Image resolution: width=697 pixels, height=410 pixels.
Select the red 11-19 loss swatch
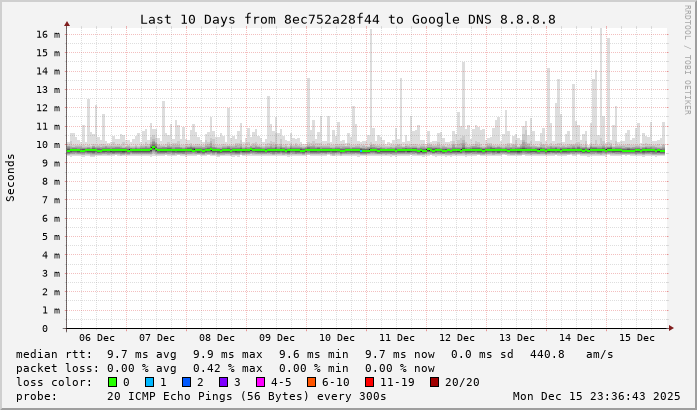tap(369, 382)
